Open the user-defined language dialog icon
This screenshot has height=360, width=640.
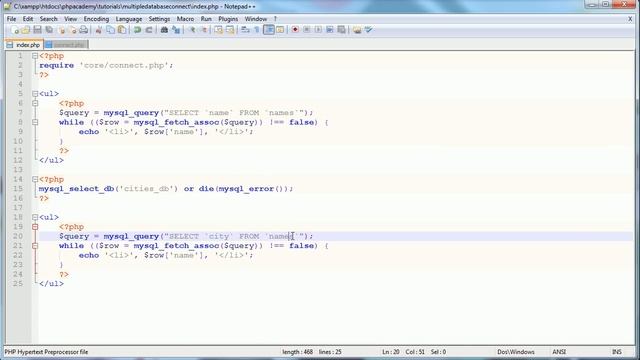[280, 30]
